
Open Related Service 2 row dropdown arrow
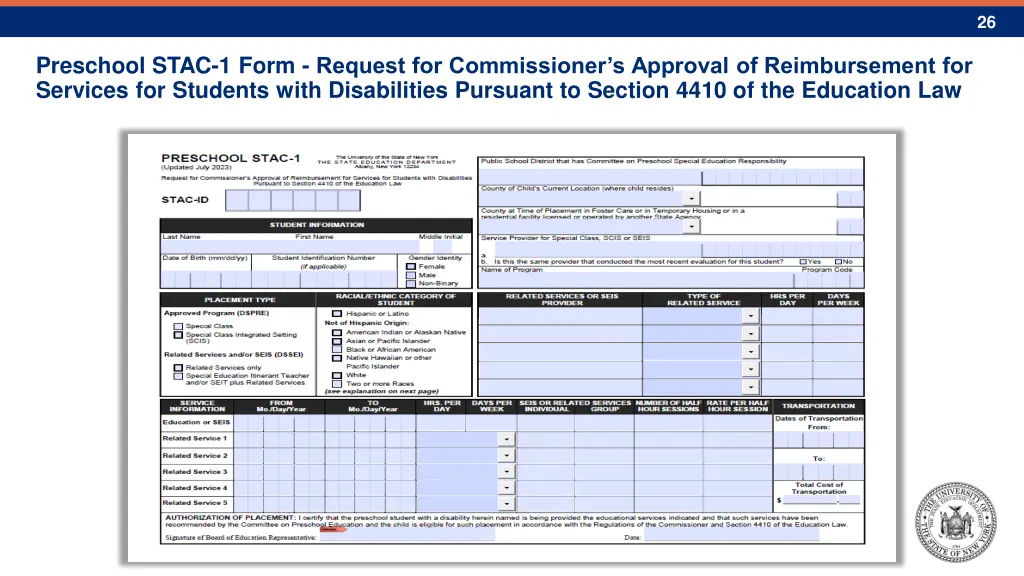pos(507,455)
